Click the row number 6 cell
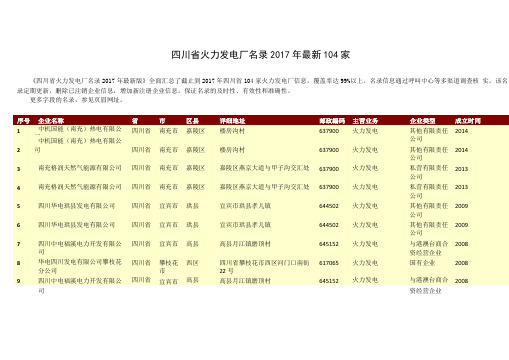This screenshot has height=360, width=509. (19, 225)
